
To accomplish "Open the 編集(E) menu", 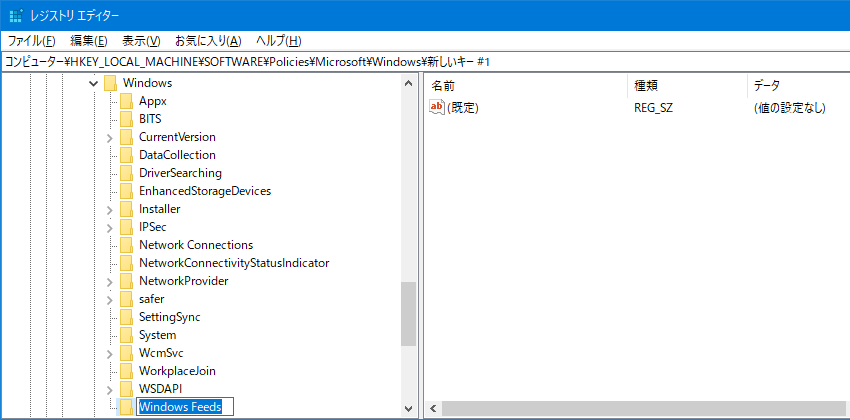I will [x=89, y=41].
